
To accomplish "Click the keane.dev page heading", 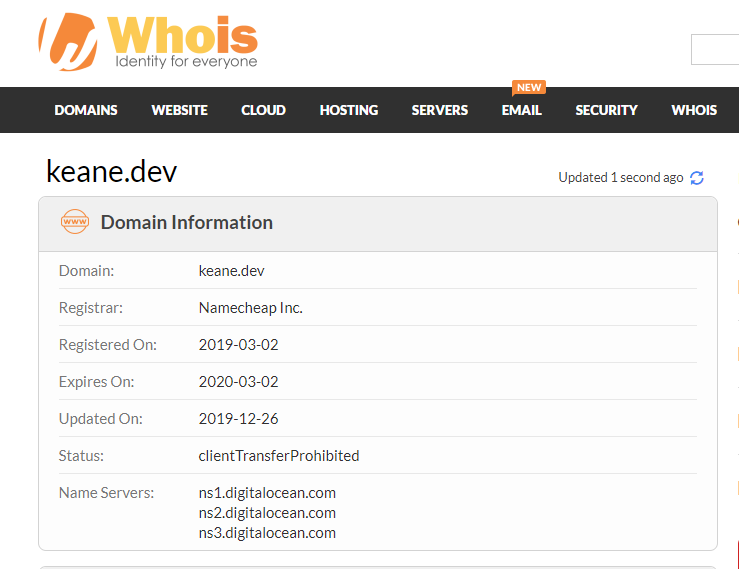I will [111, 171].
